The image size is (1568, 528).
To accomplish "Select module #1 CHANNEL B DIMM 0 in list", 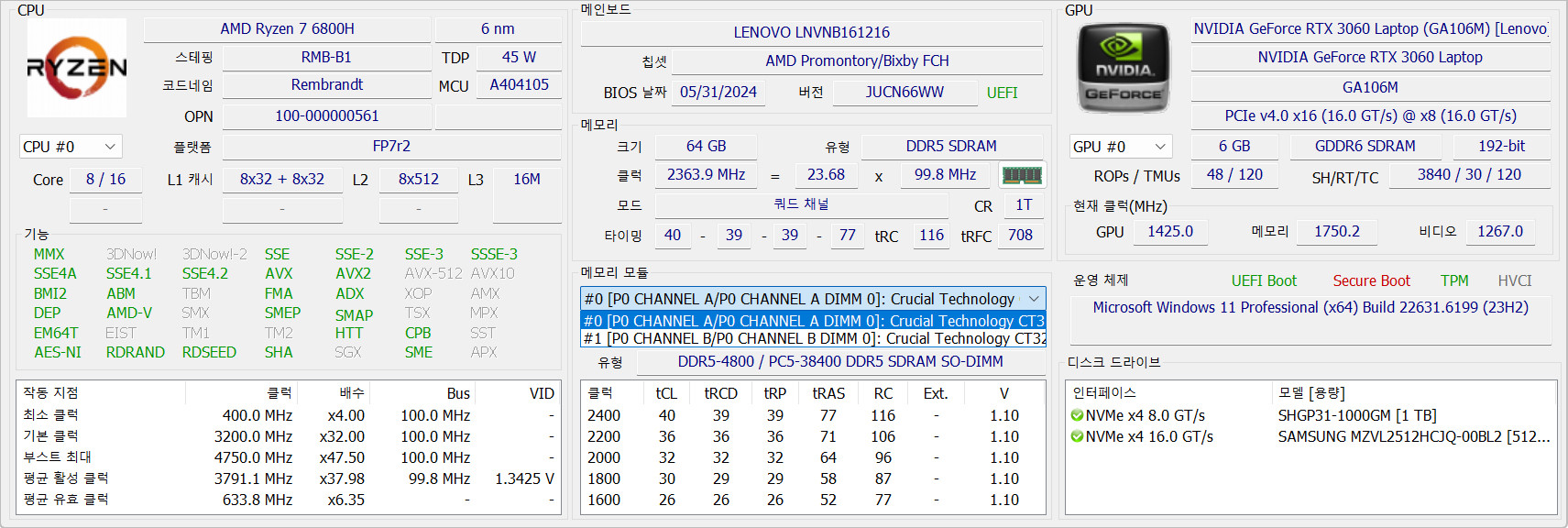I will pos(813,338).
